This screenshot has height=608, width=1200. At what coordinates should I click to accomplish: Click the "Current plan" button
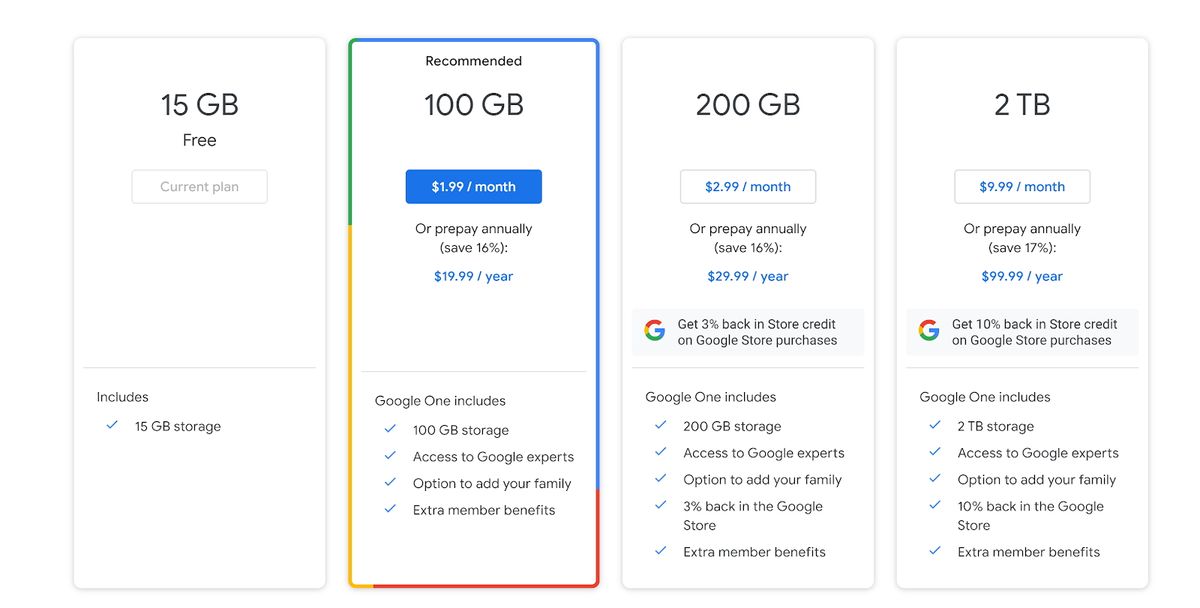tap(199, 186)
